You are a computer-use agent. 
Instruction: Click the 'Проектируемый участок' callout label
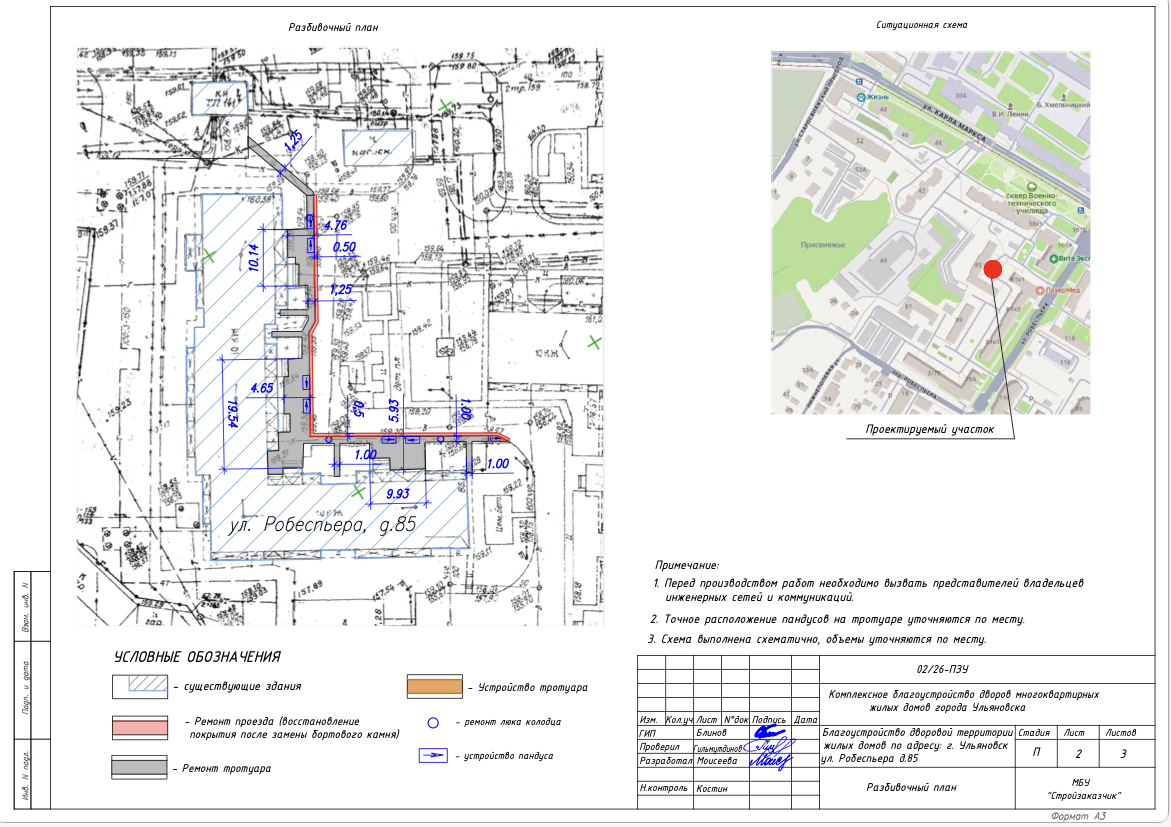pos(930,430)
